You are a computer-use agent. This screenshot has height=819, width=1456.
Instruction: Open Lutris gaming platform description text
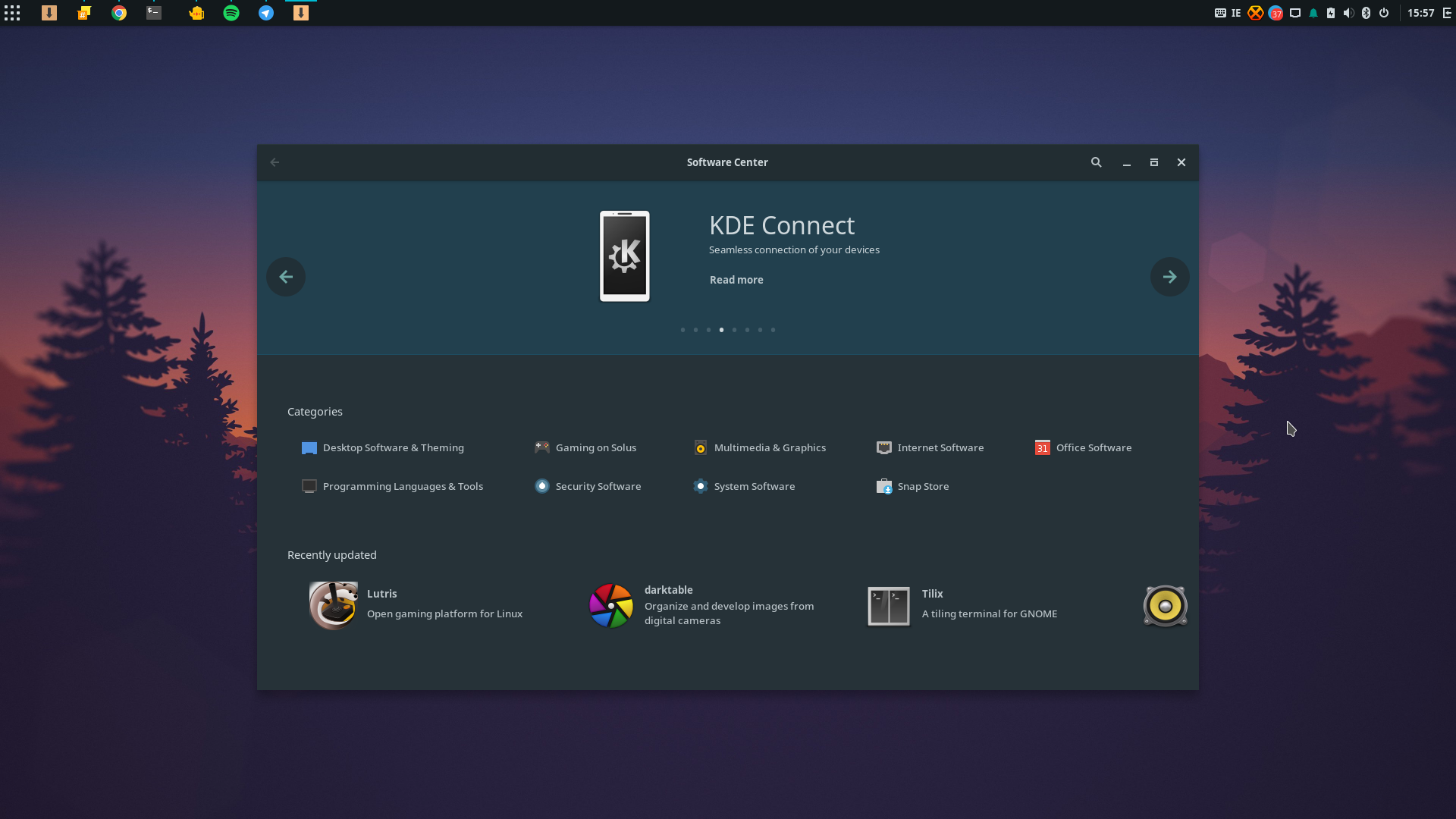click(x=444, y=614)
